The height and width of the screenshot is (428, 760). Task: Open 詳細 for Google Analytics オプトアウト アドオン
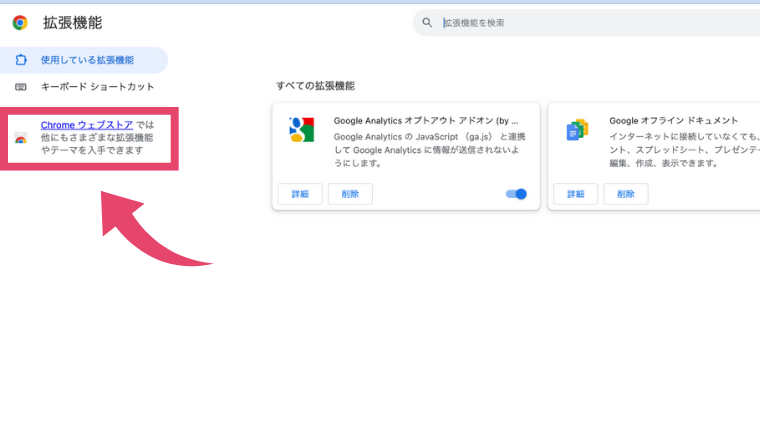[300, 194]
